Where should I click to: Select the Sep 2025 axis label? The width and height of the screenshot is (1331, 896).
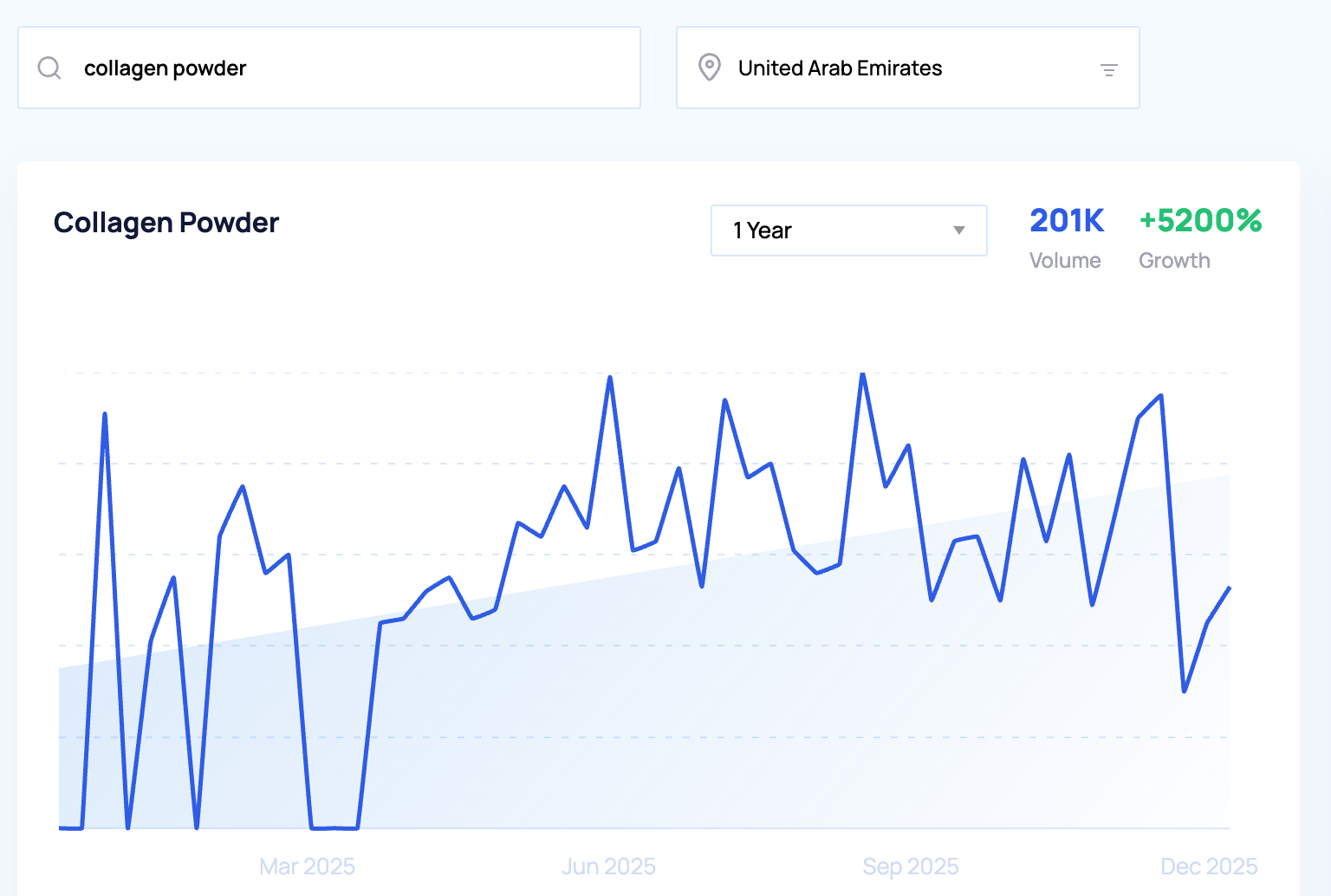(x=910, y=867)
